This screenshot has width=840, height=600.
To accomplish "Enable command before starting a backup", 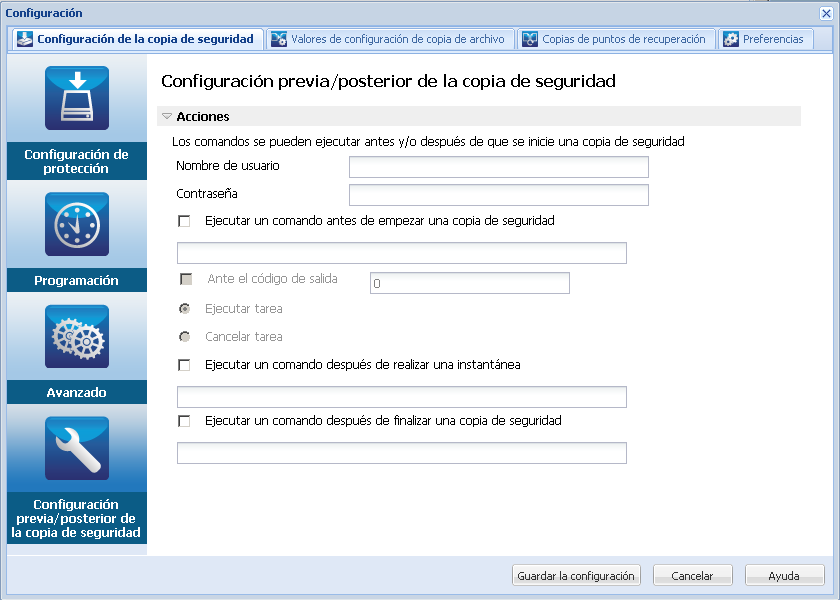I will tap(184, 221).
